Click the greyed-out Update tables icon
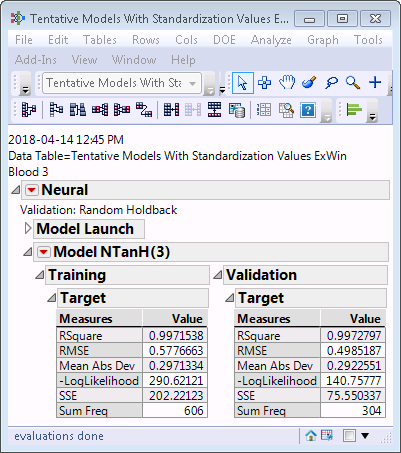The width and height of the screenshot is (401, 453). coord(193,110)
